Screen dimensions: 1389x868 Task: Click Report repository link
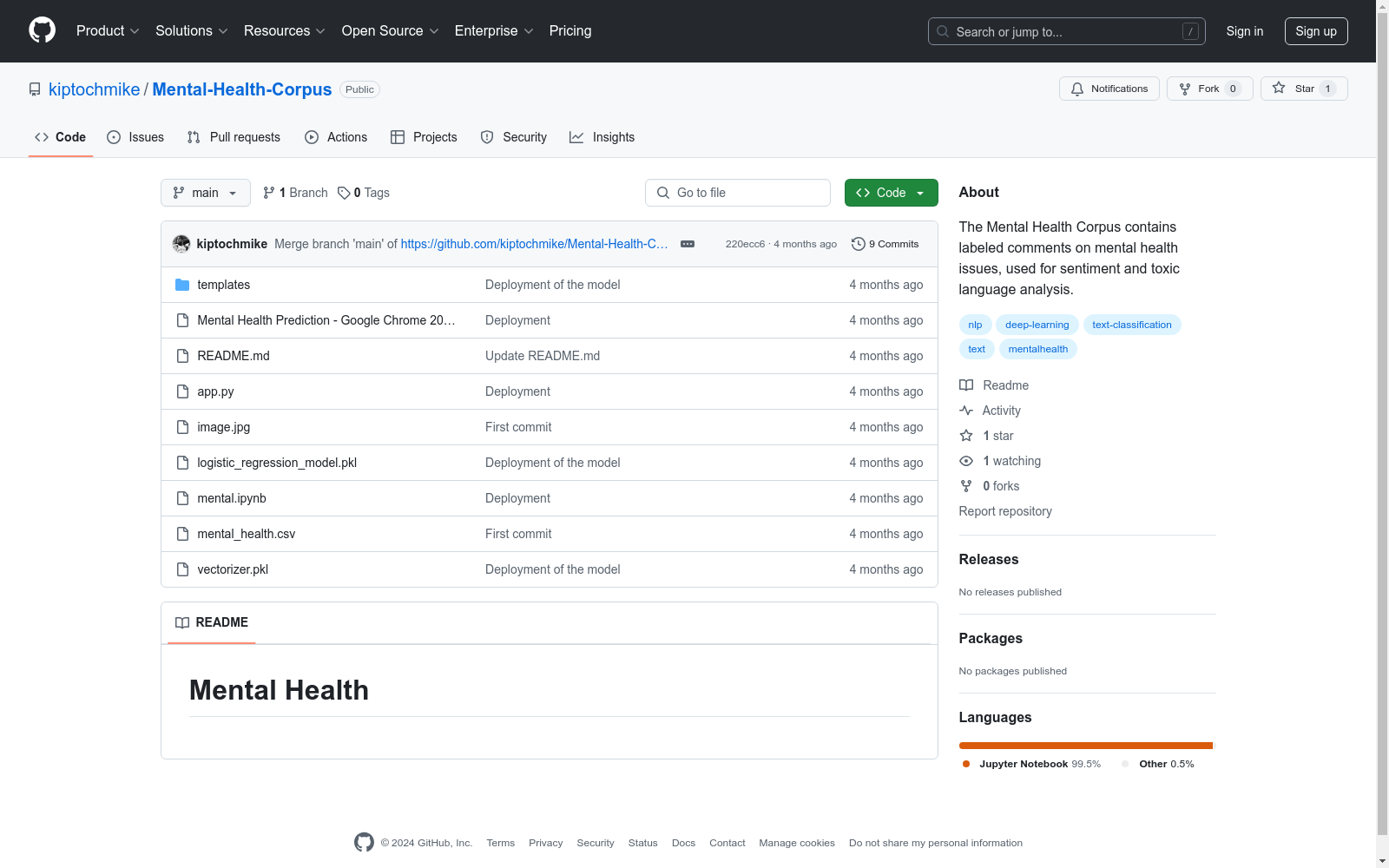[1005, 511]
